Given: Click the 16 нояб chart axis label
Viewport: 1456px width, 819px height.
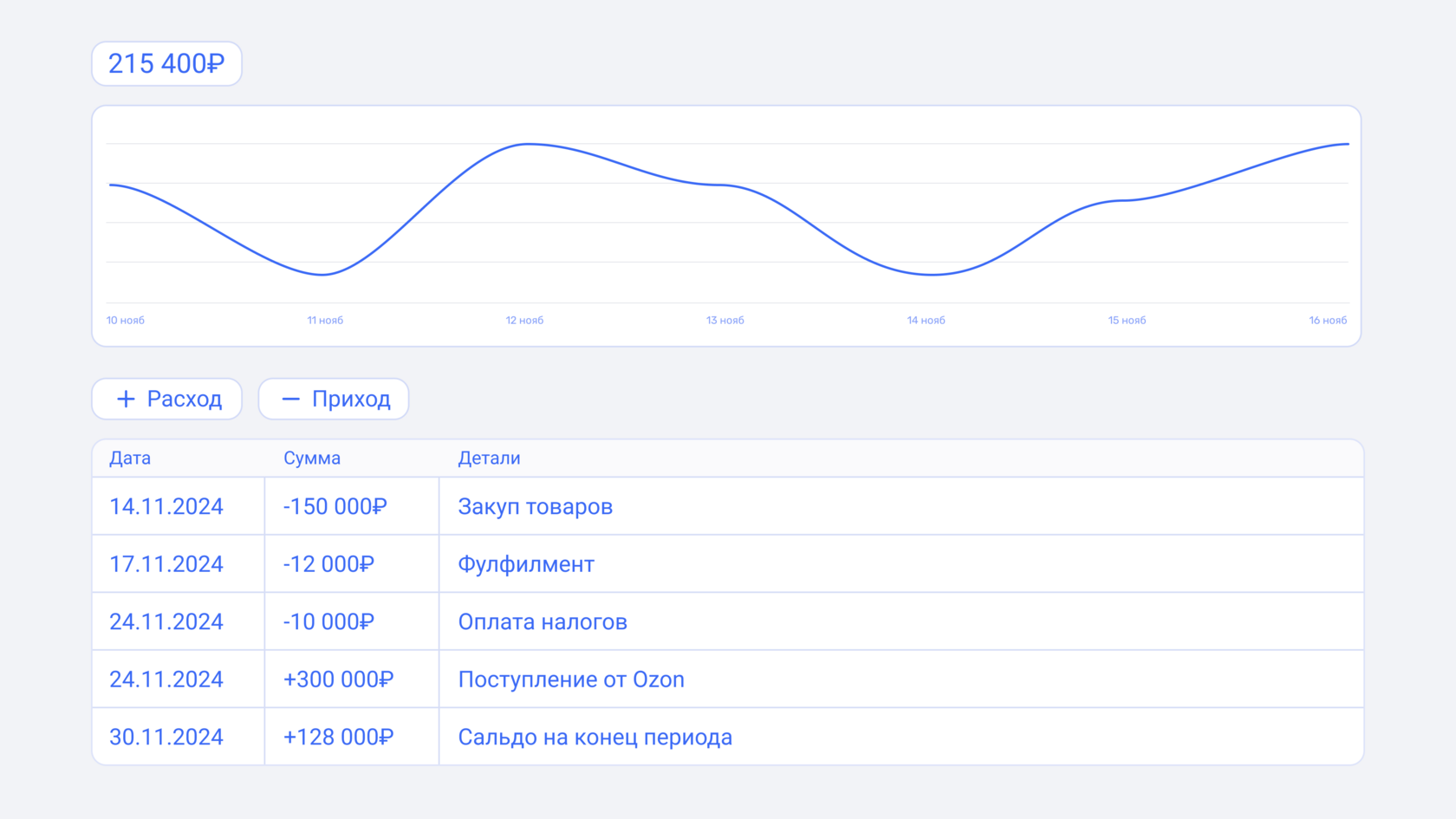Looking at the screenshot, I should pos(1328,321).
